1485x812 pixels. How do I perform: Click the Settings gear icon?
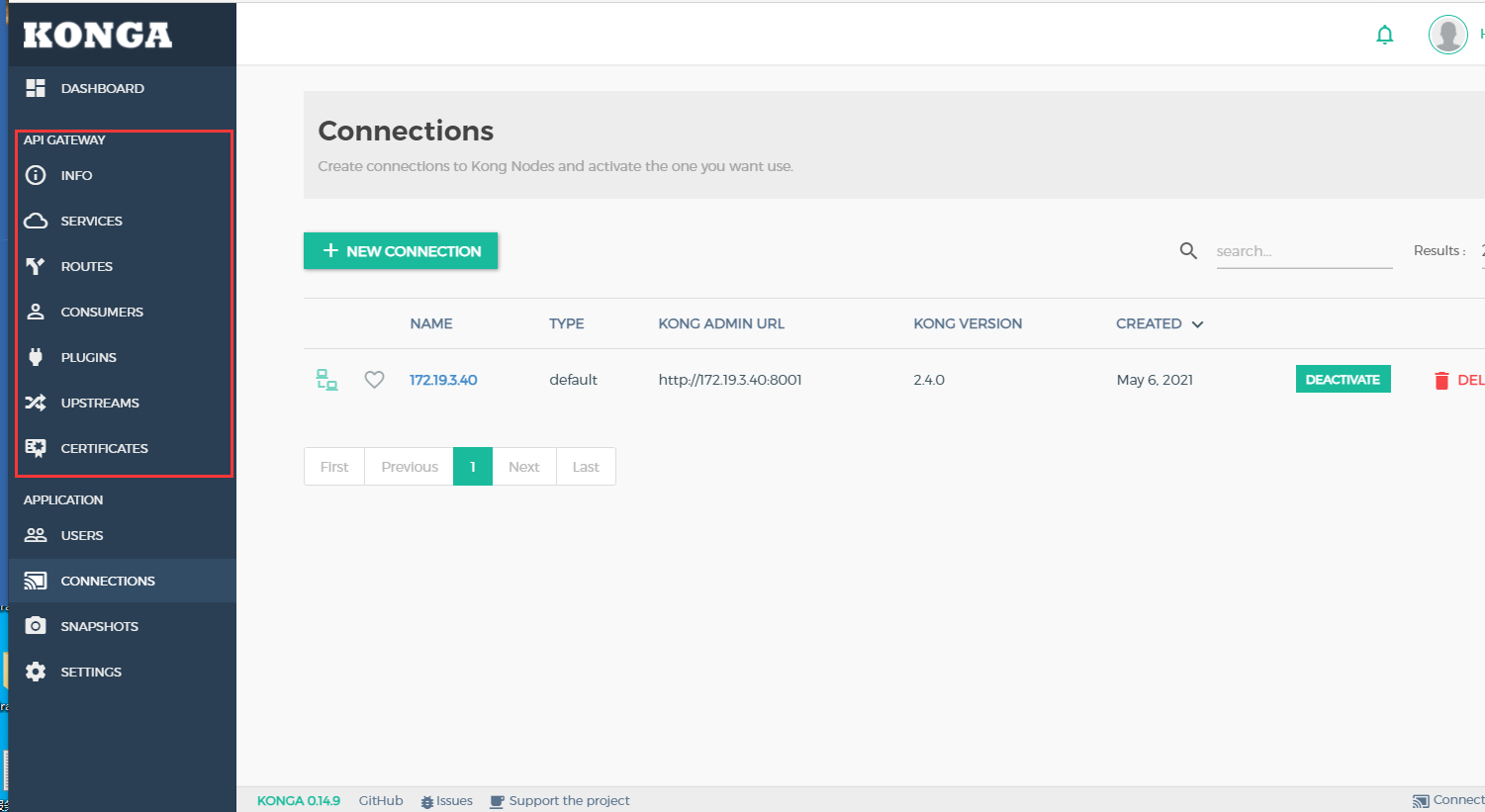click(x=36, y=672)
